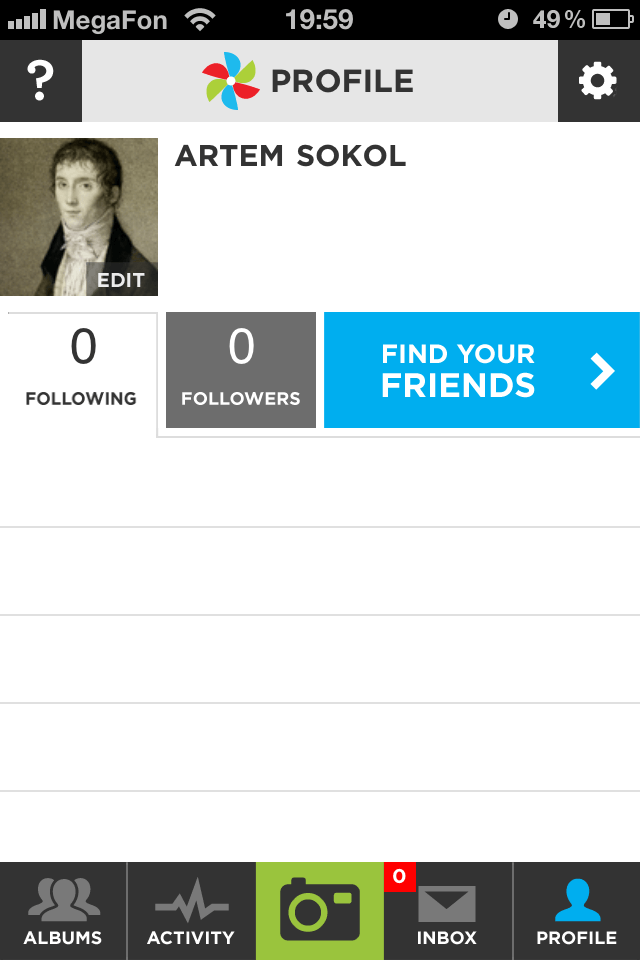
Task: Tap the chevron arrow on Find Your Friends
Action: pos(603,370)
